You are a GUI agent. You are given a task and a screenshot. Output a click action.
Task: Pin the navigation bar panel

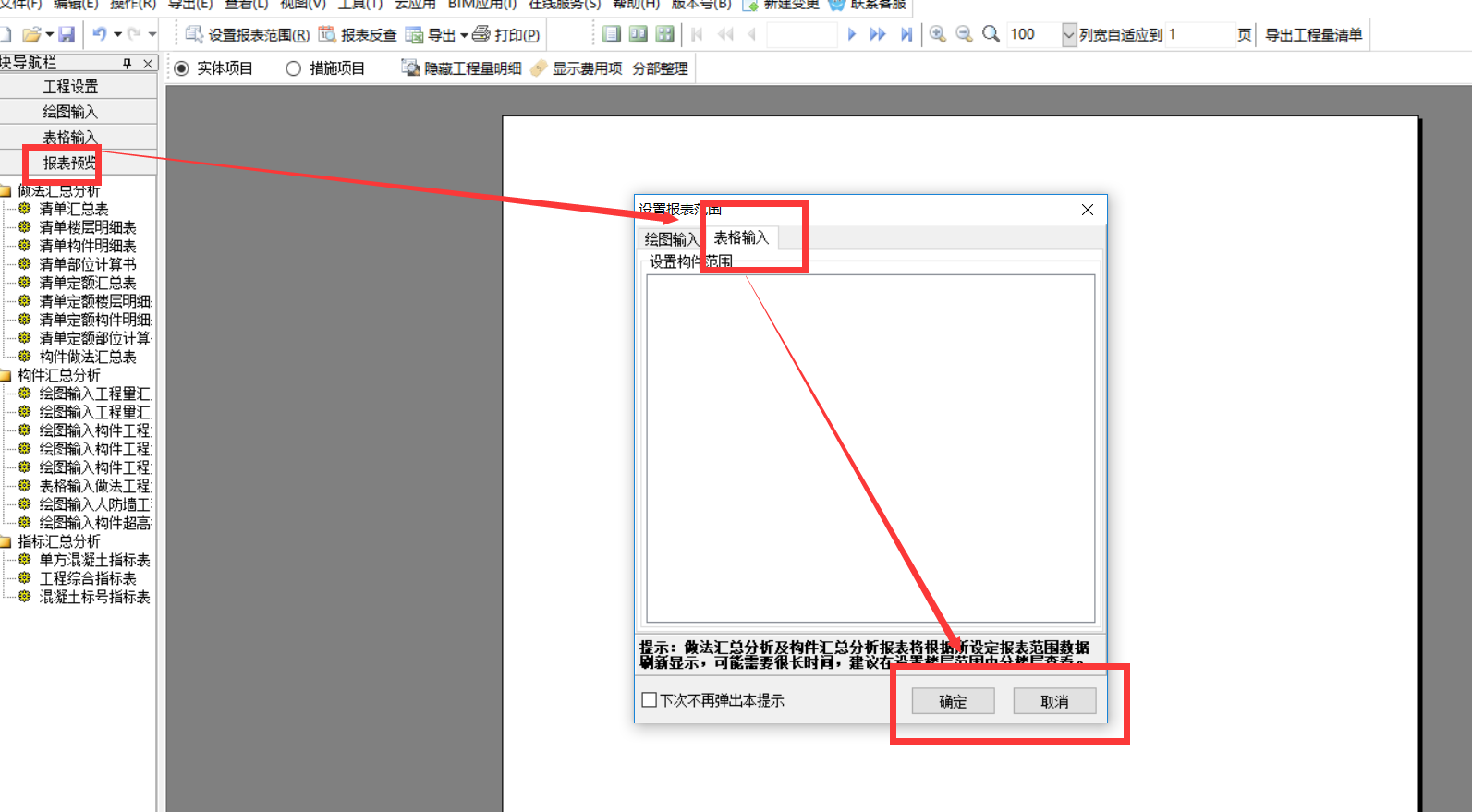[x=128, y=63]
